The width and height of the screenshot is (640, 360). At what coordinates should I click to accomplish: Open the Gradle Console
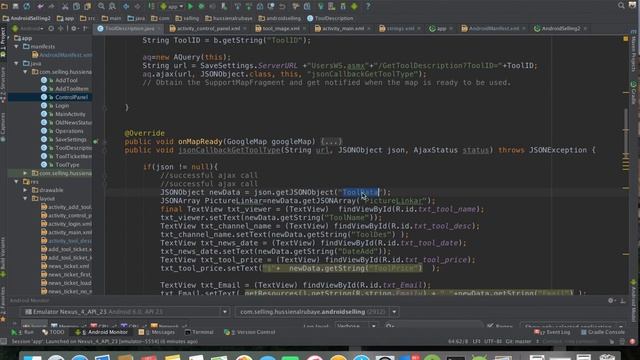coord(603,332)
